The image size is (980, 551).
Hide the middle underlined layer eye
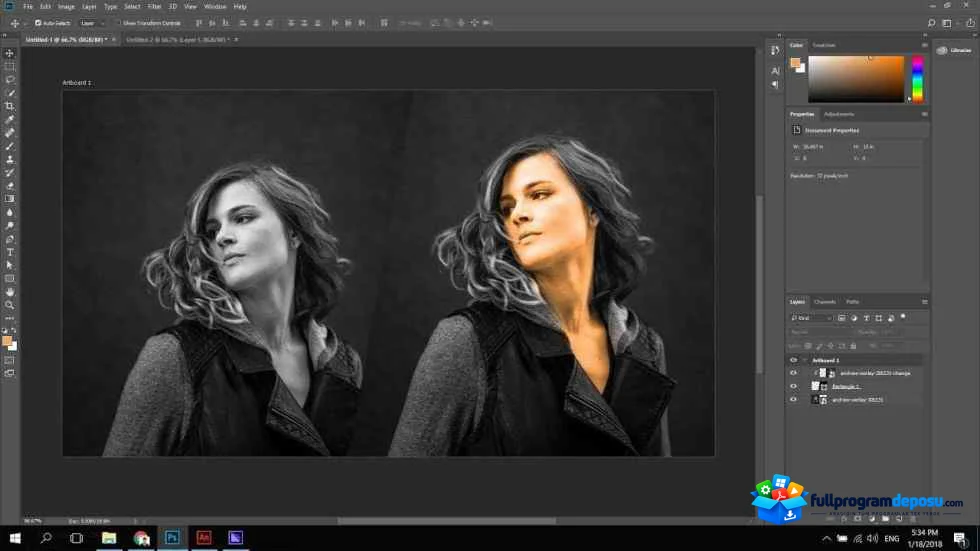[x=793, y=386]
